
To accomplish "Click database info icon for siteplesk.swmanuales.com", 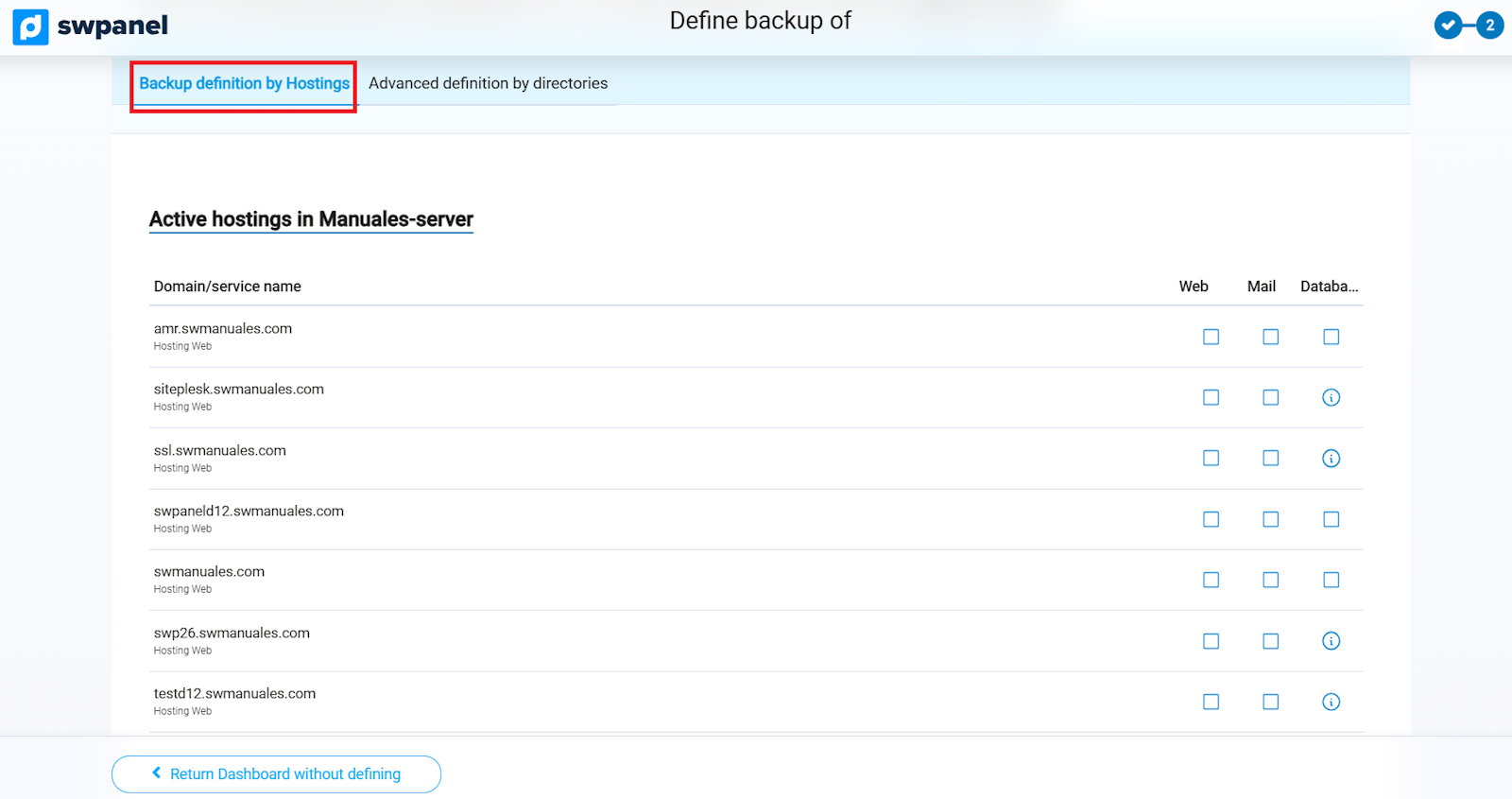I will [x=1331, y=397].
